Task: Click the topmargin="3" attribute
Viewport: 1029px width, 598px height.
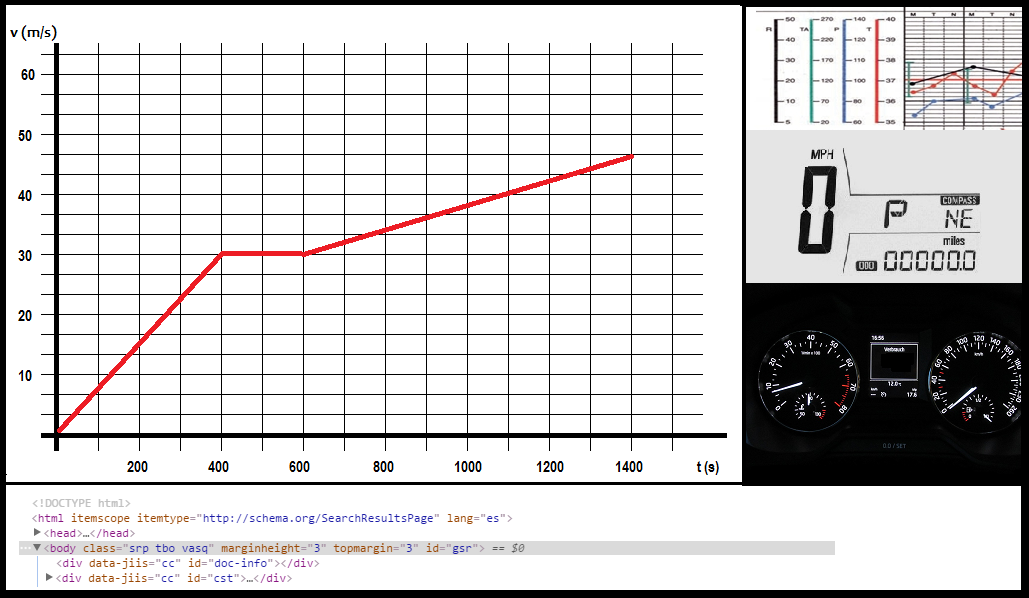Action: coord(375,547)
